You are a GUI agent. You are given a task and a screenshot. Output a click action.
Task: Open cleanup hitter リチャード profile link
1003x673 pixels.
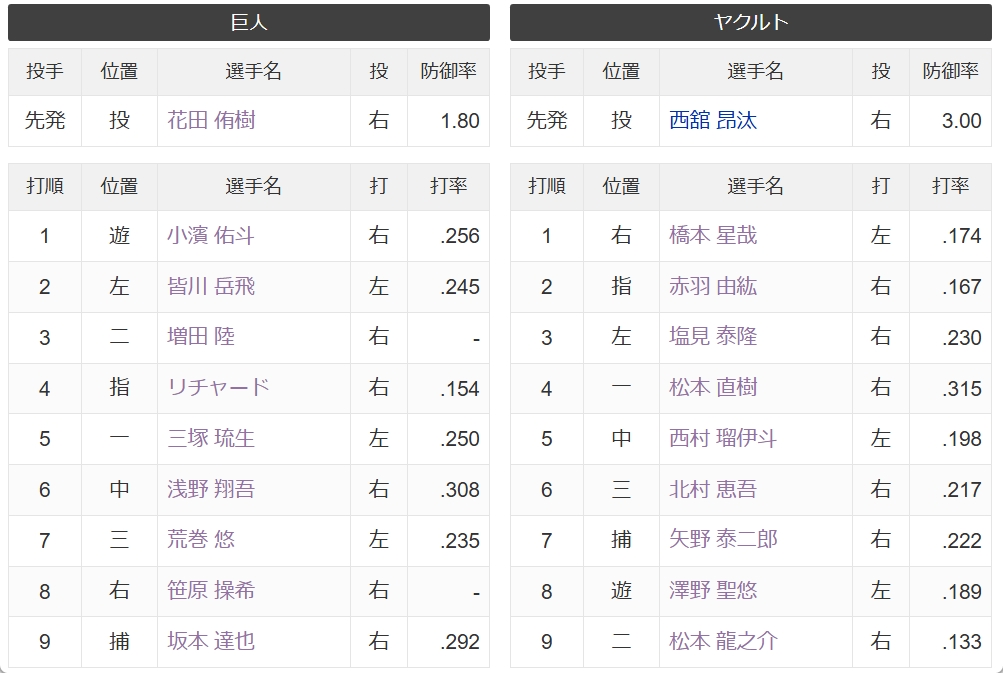[218, 387]
